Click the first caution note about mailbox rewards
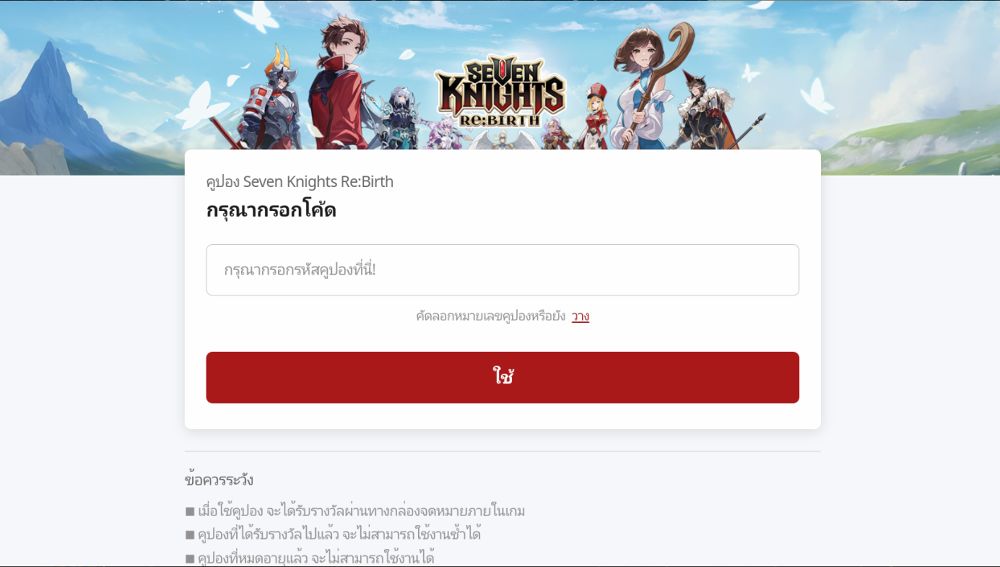The width and height of the screenshot is (1000, 567). [355, 511]
